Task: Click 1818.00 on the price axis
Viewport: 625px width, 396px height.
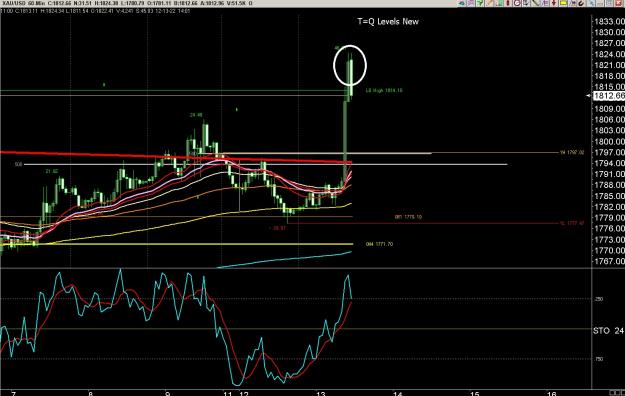Action: point(609,76)
